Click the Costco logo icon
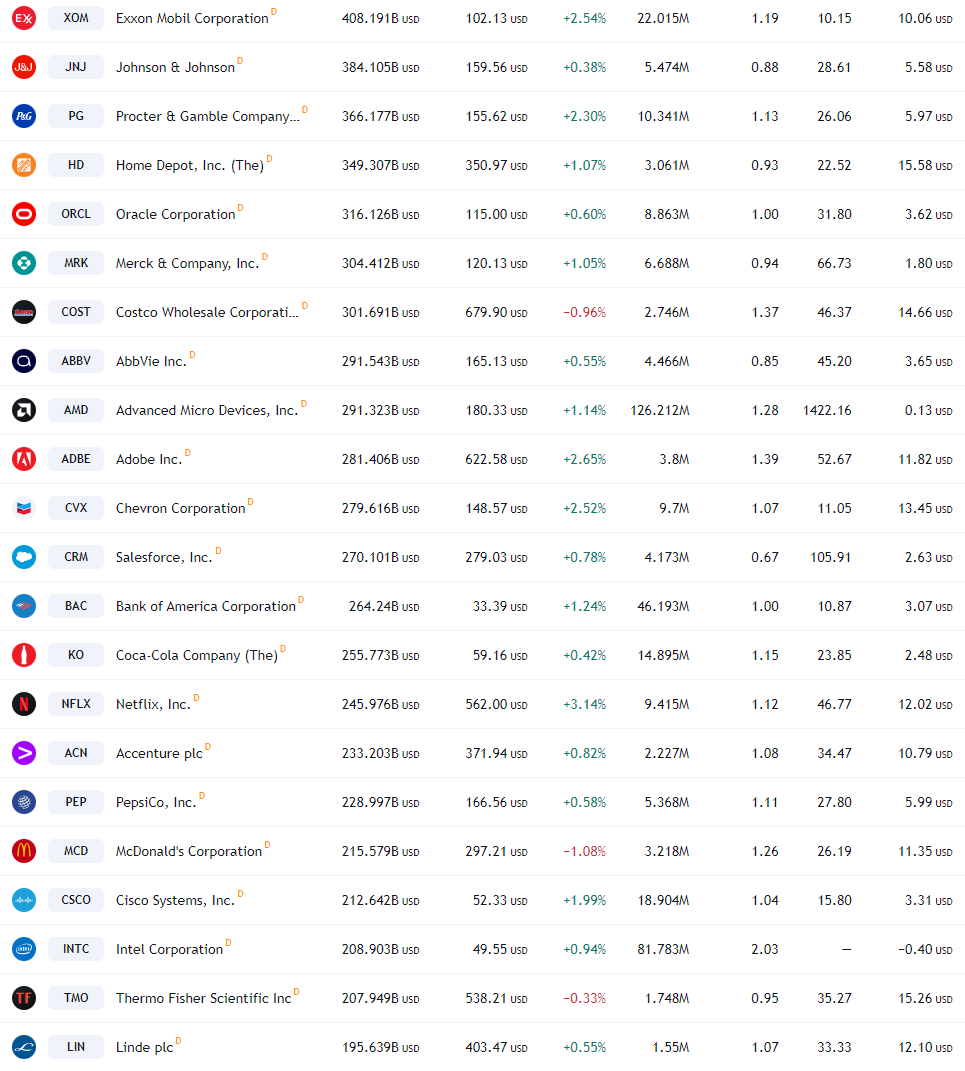Screen dimensions: 965x1071 [x=24, y=312]
